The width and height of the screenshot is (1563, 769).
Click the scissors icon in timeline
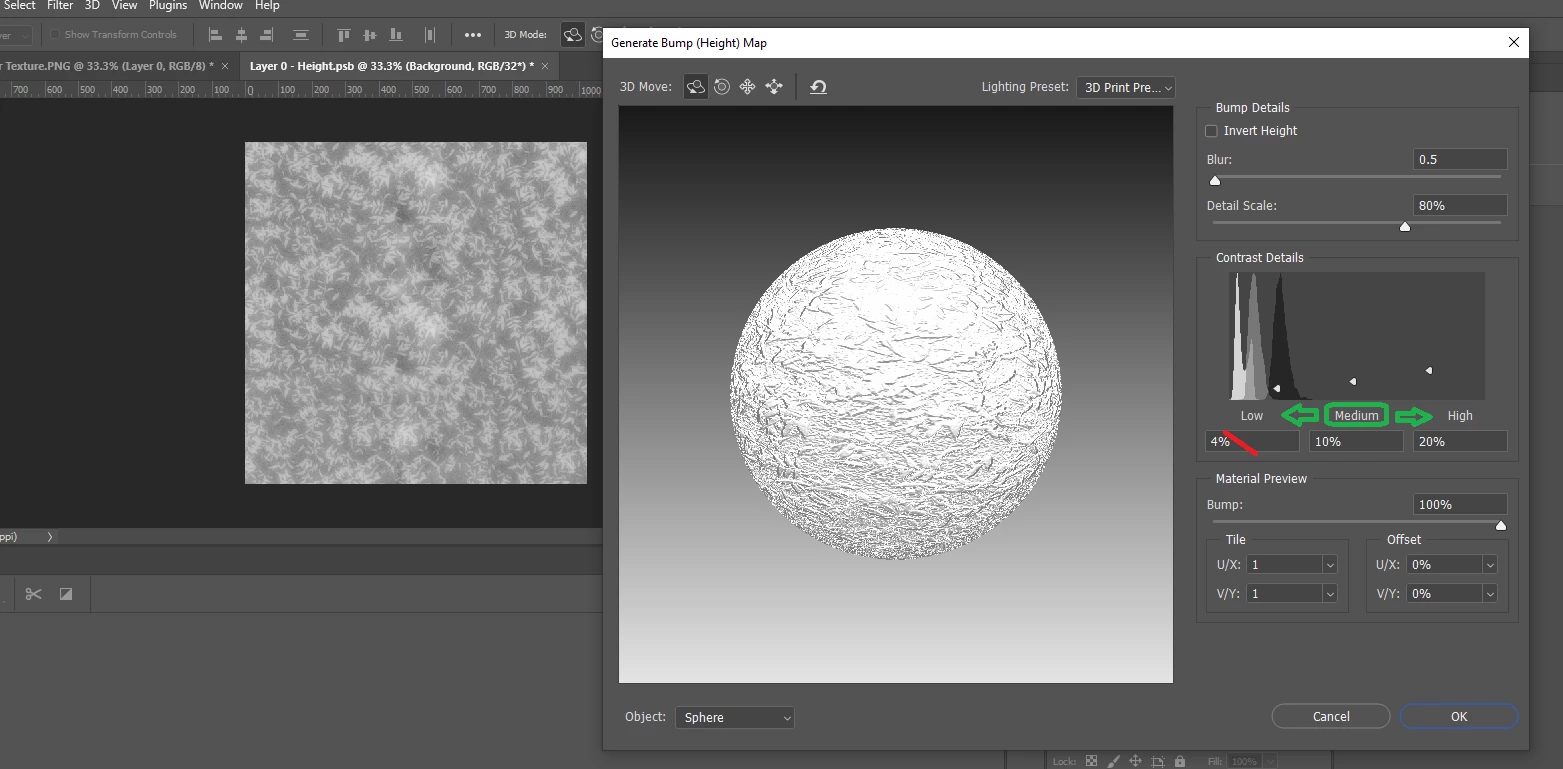click(x=33, y=594)
